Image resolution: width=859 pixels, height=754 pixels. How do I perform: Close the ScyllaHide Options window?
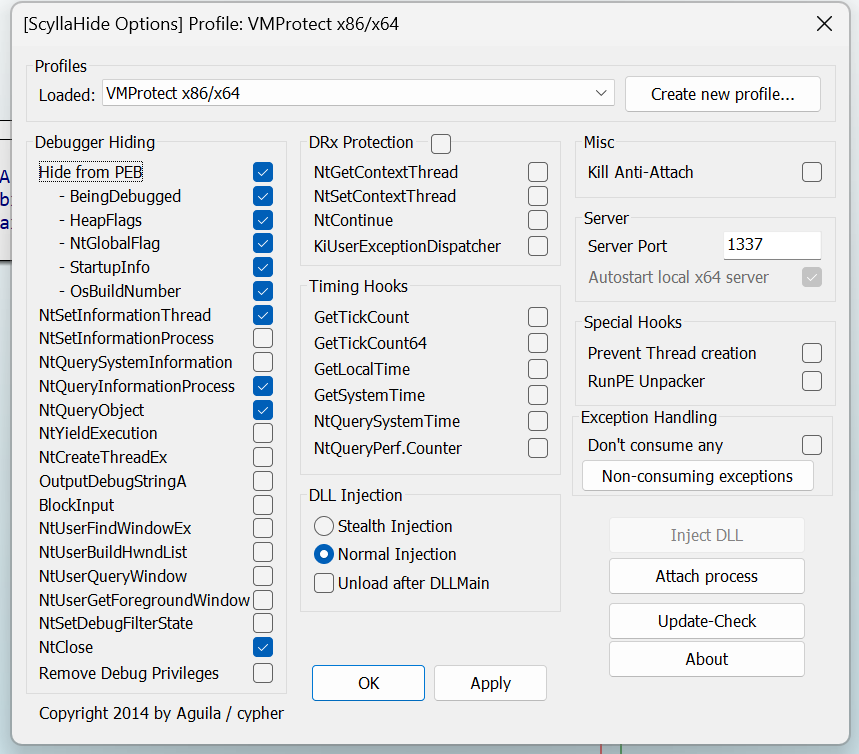[x=824, y=24]
